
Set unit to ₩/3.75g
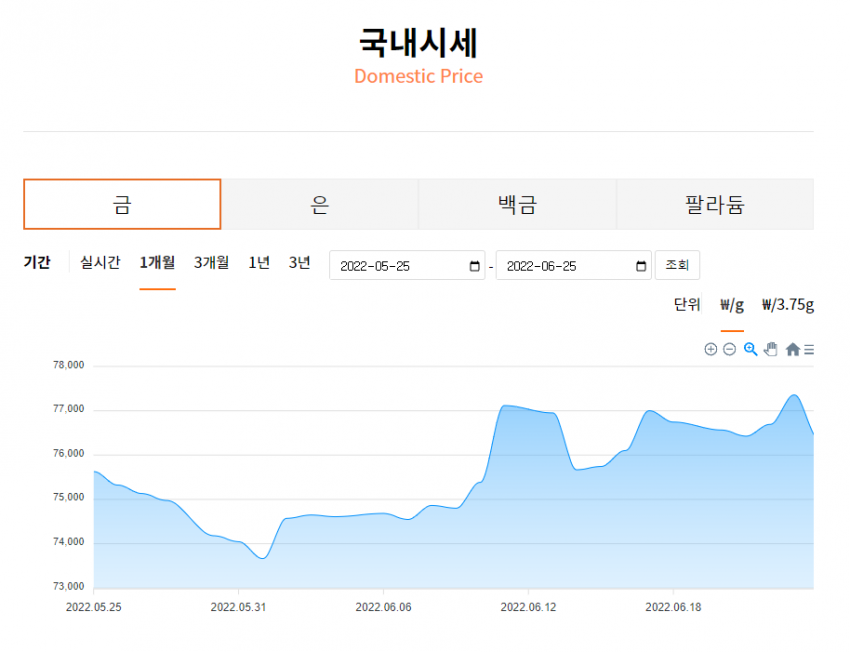[788, 305]
